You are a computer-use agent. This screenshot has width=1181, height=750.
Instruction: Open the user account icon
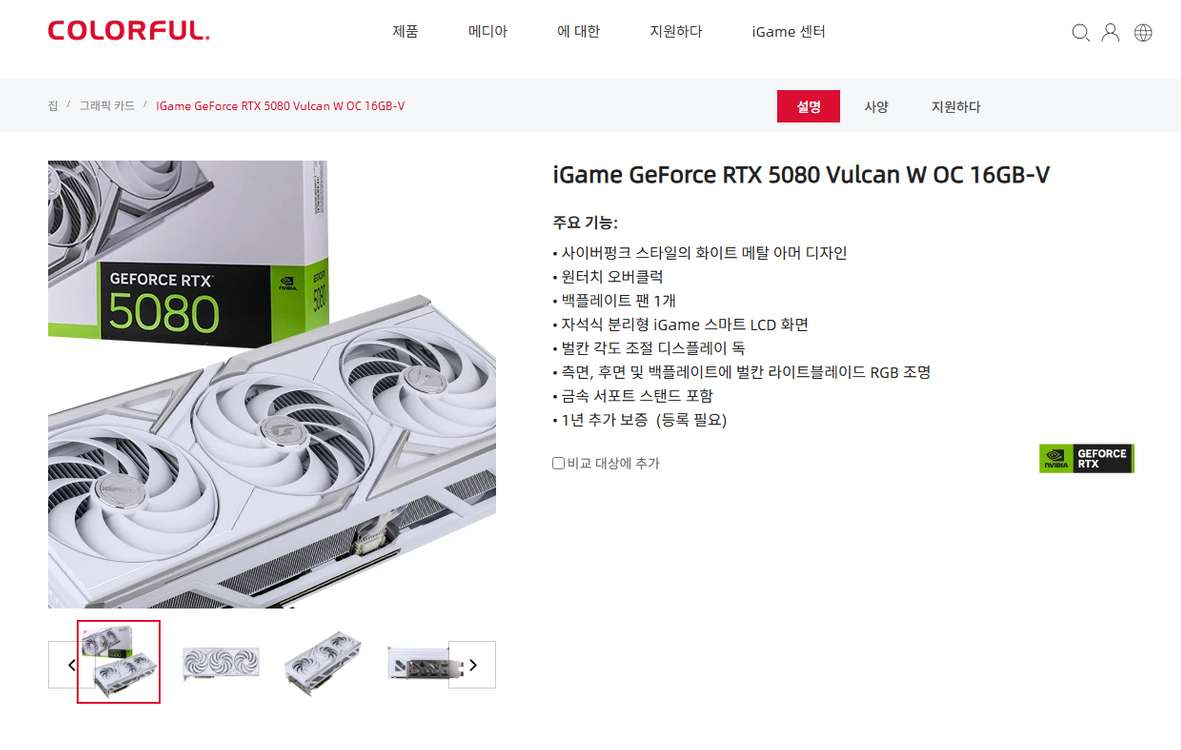point(1110,32)
